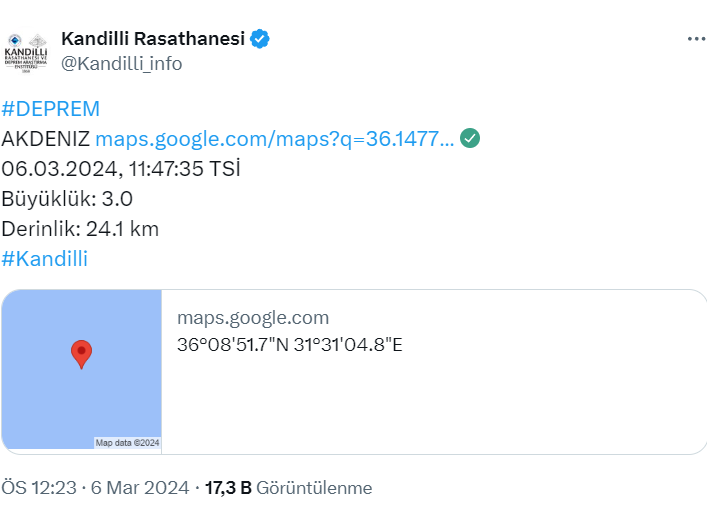Screen dimensions: 707x510
Task: Click the Map data ©2024 attribution
Action: (127, 443)
